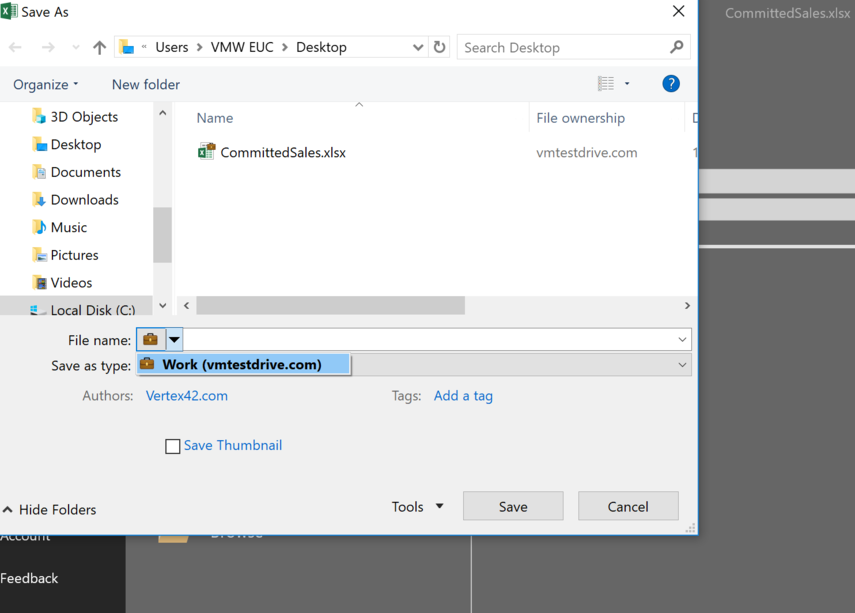Expand the Save as type dropdown
855x613 pixels.
click(x=682, y=365)
